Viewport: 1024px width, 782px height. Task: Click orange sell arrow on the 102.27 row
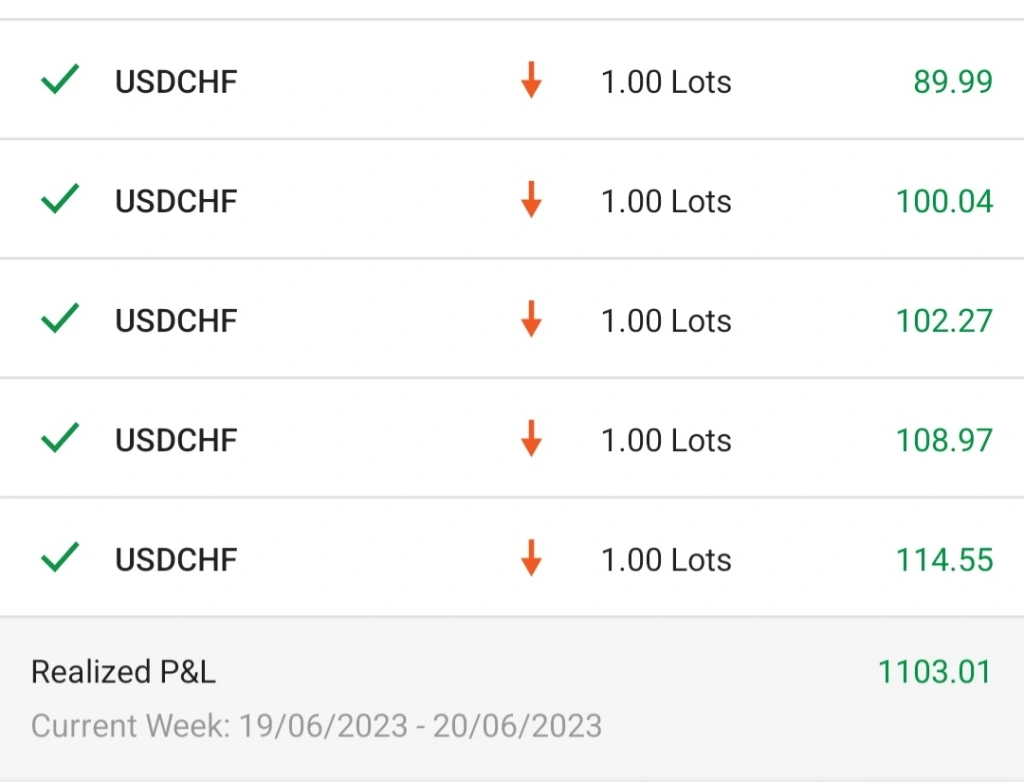(x=532, y=319)
